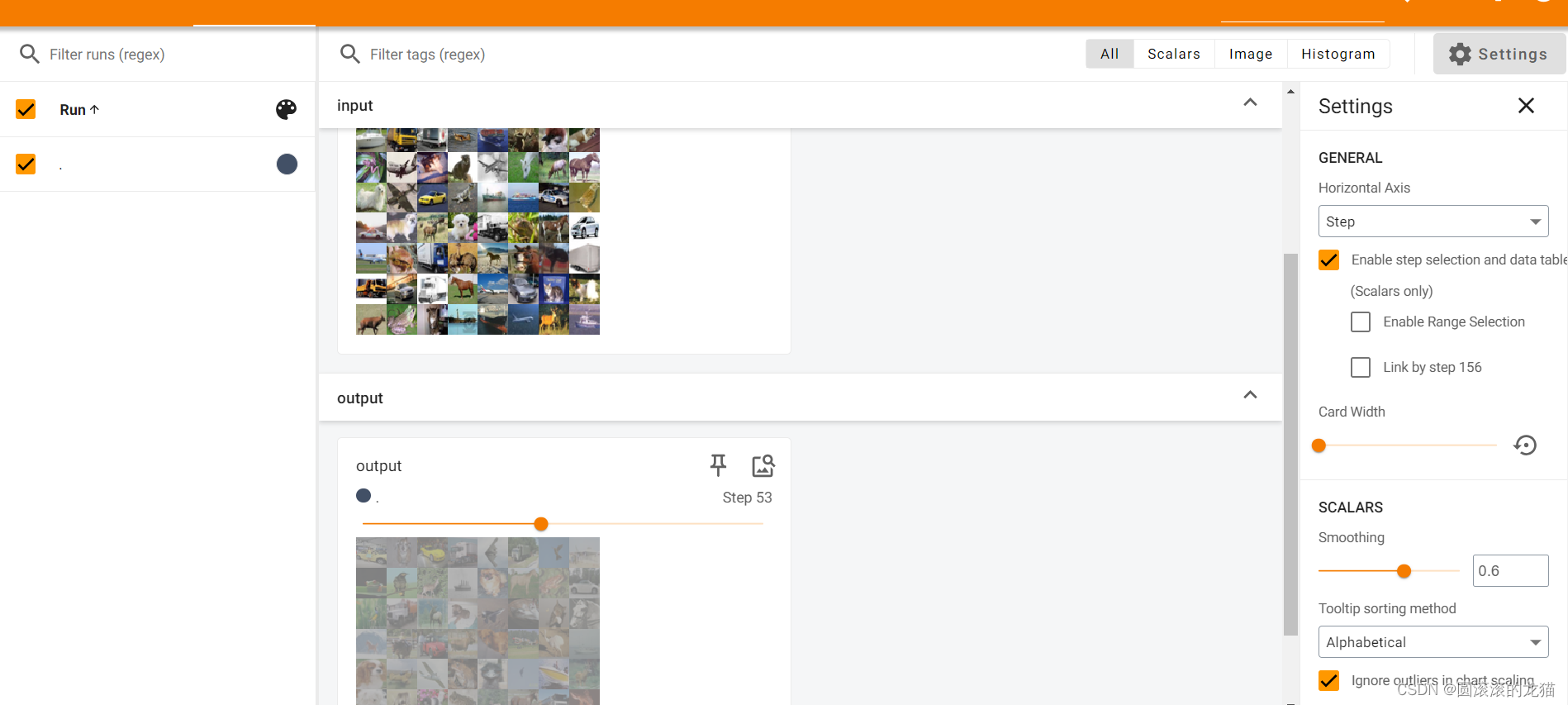Viewport: 1568px width, 705px height.
Task: Click the Settings panel heading
Action: 1355,106
